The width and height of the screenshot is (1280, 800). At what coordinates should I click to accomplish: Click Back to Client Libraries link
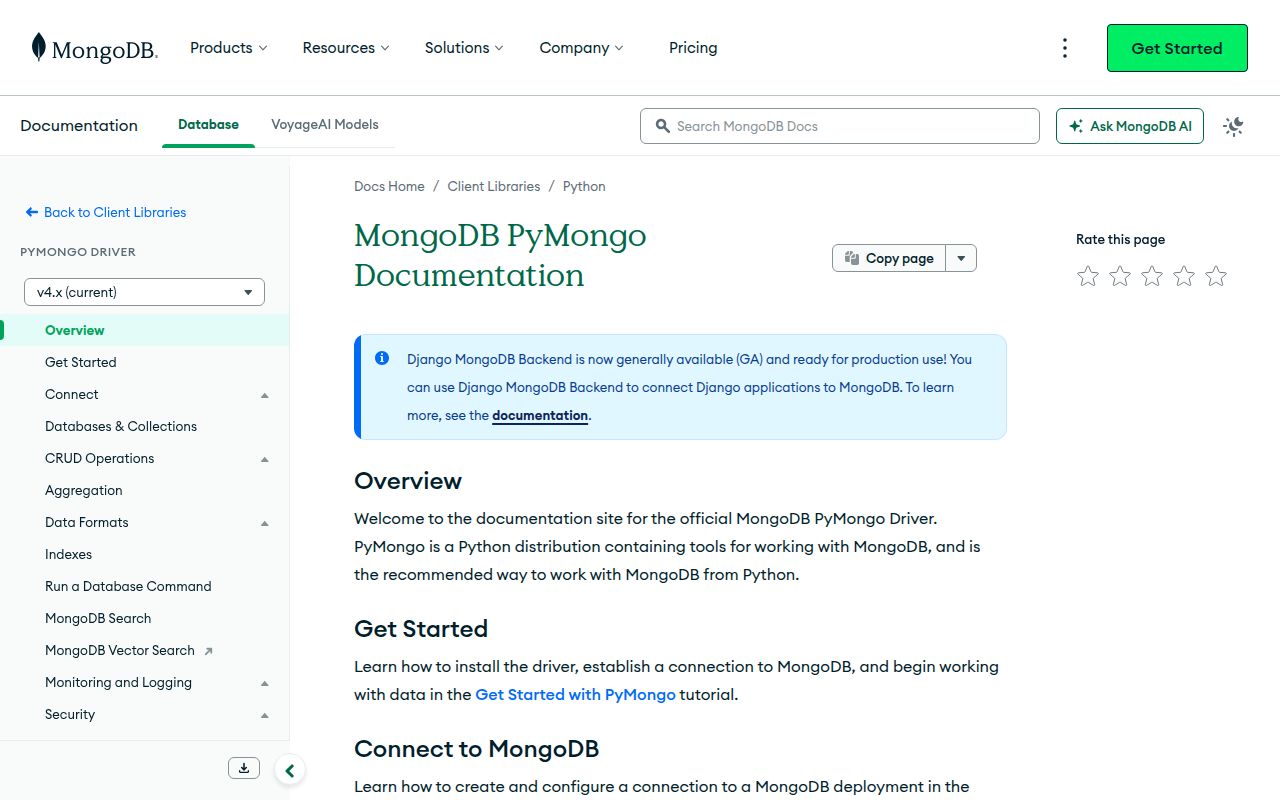(x=106, y=212)
